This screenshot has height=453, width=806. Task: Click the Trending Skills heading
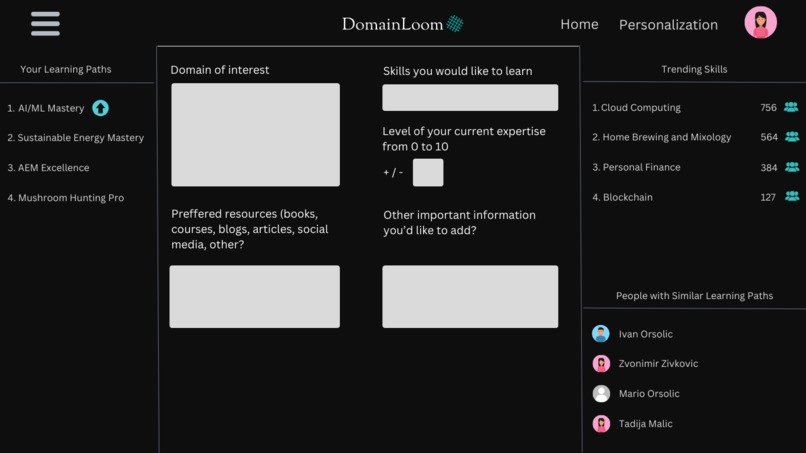click(x=694, y=69)
